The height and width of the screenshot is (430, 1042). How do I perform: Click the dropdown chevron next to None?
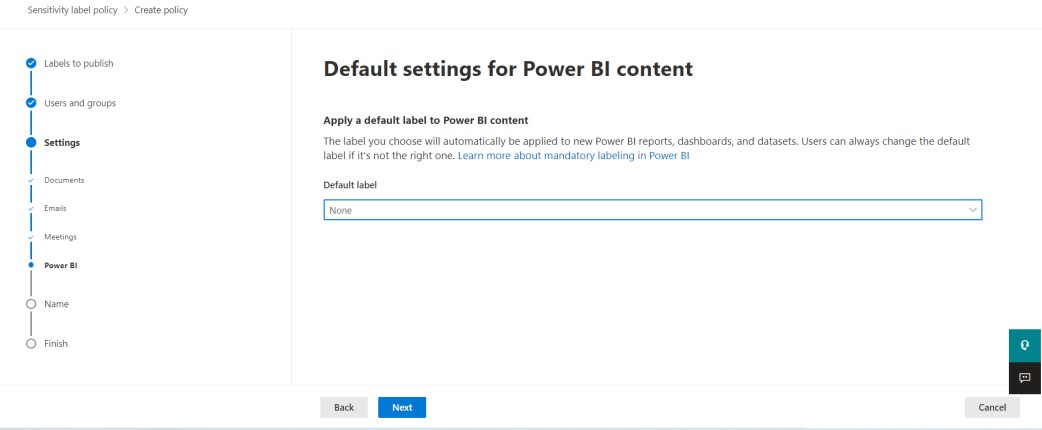coord(973,210)
